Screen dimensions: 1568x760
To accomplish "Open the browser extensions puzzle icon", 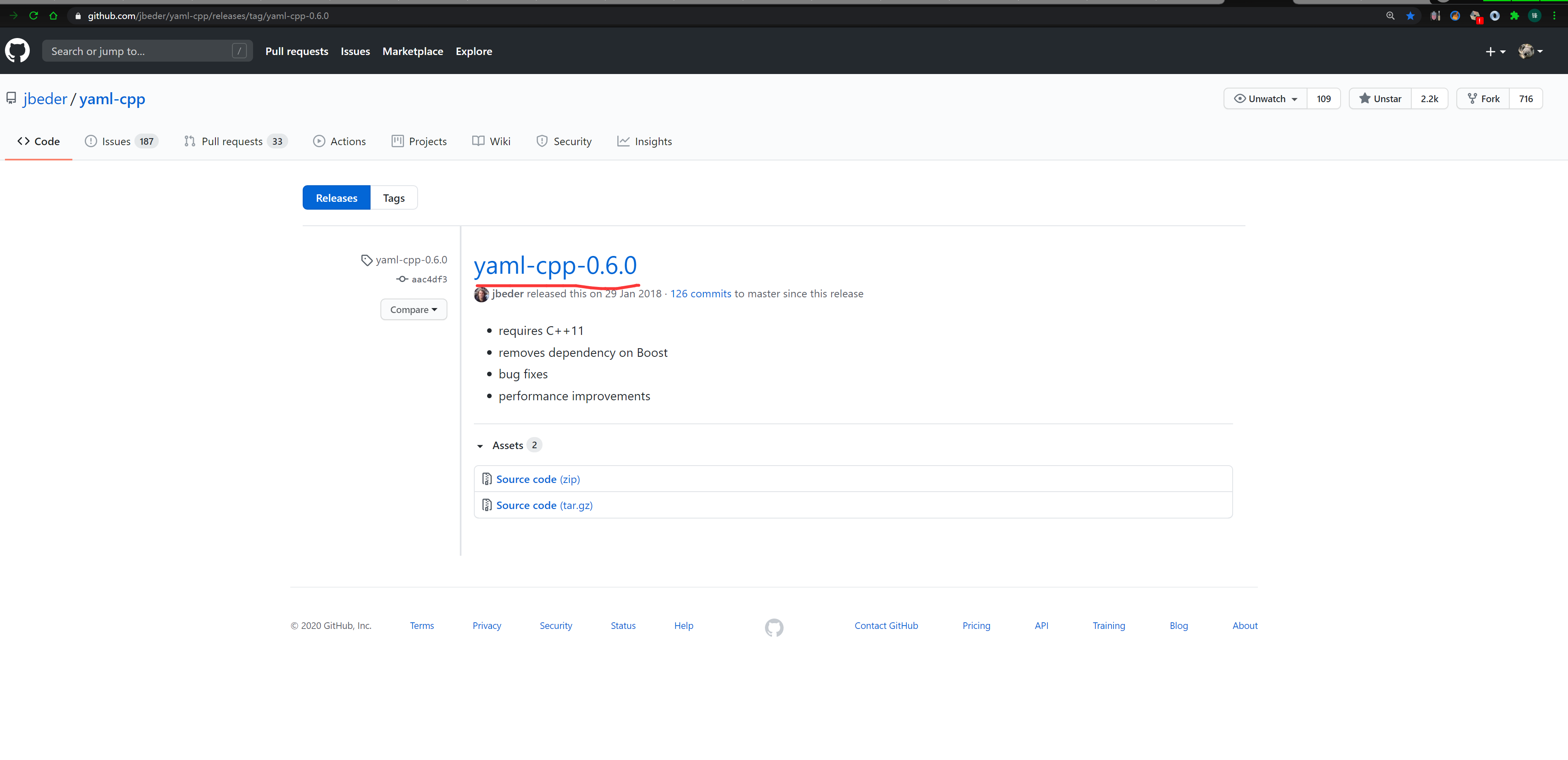I will [1514, 16].
